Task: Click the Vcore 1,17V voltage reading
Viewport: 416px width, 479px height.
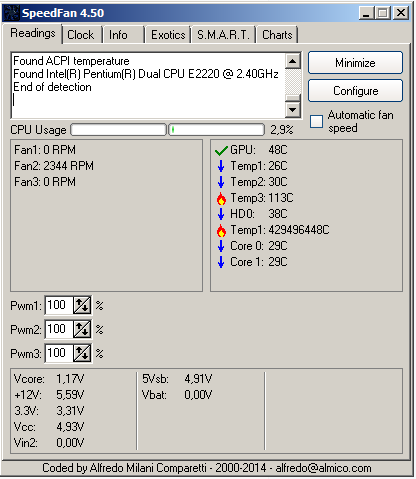Action: tap(49, 379)
